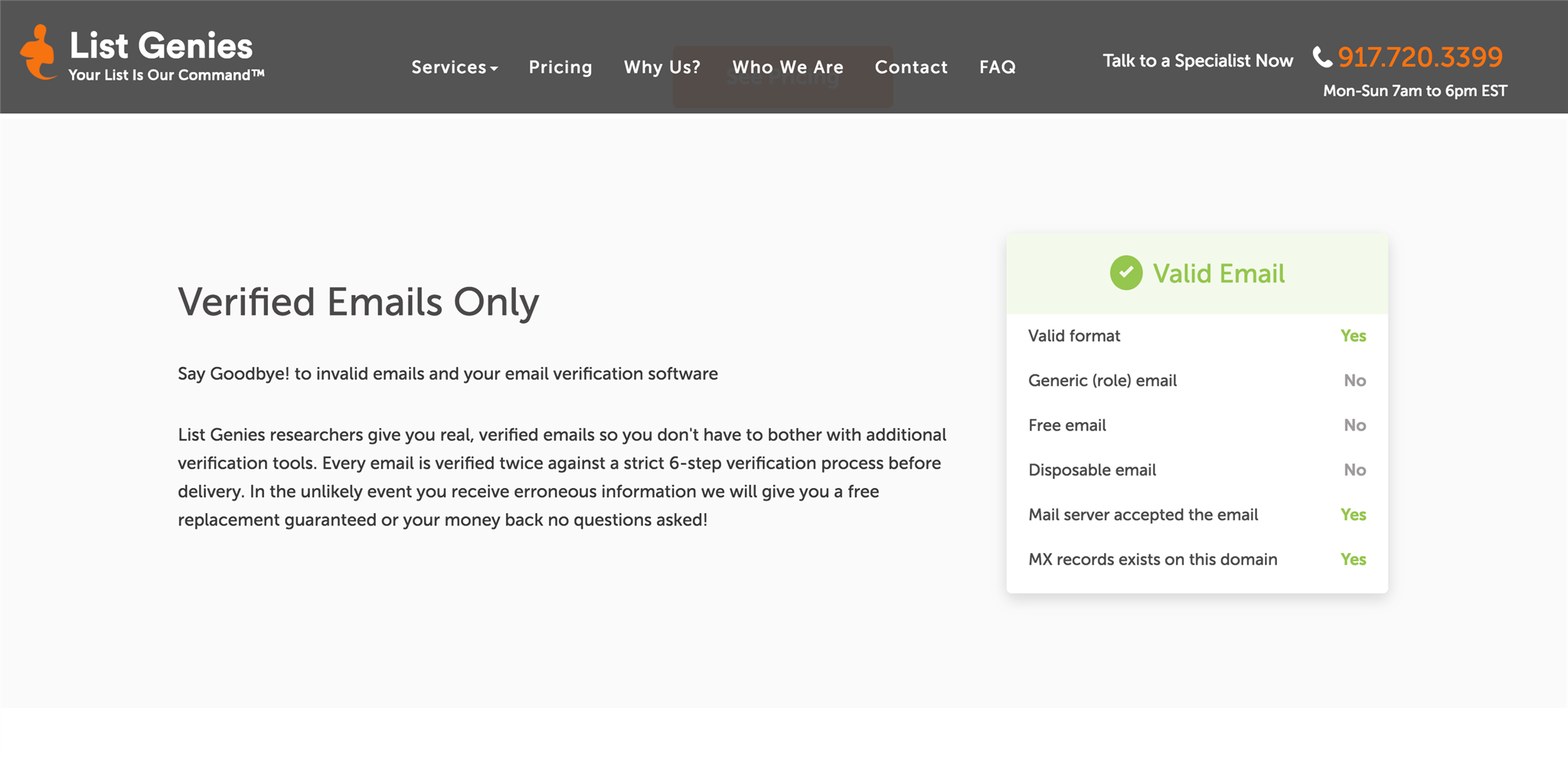Call phone number 917.720.3399
Image resolution: width=1568 pixels, height=759 pixels.
tap(1420, 57)
